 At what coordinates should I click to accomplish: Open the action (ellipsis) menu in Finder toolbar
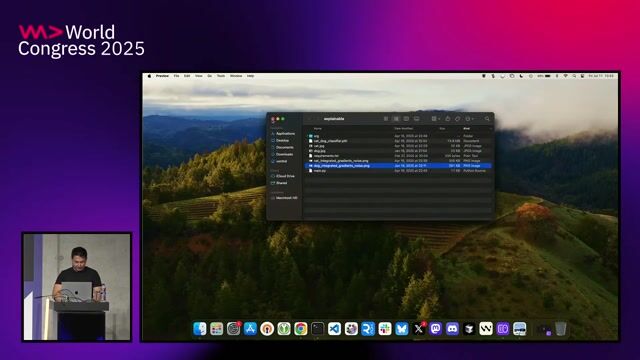469,119
